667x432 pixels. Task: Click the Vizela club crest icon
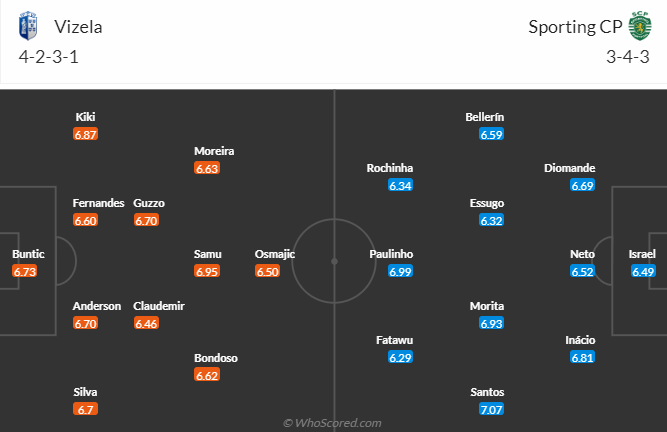tap(28, 26)
